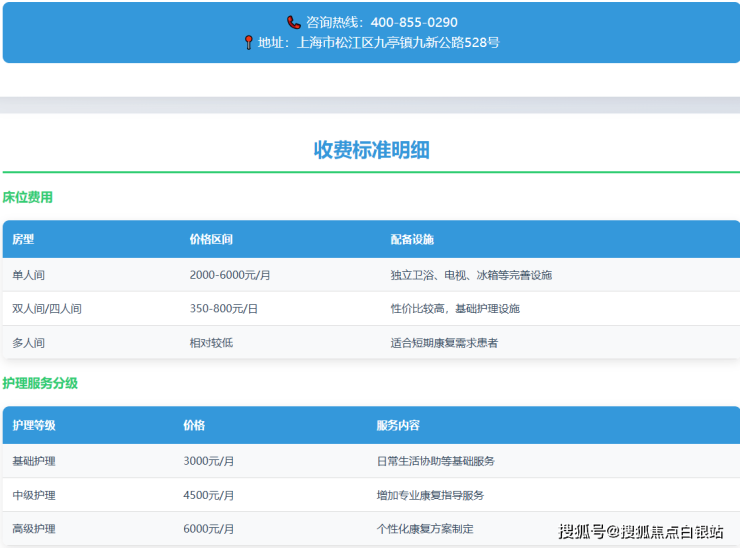Image resolution: width=740 pixels, height=548 pixels.
Task: Click the 350-800元/日 price cell
Action: [x=224, y=309]
